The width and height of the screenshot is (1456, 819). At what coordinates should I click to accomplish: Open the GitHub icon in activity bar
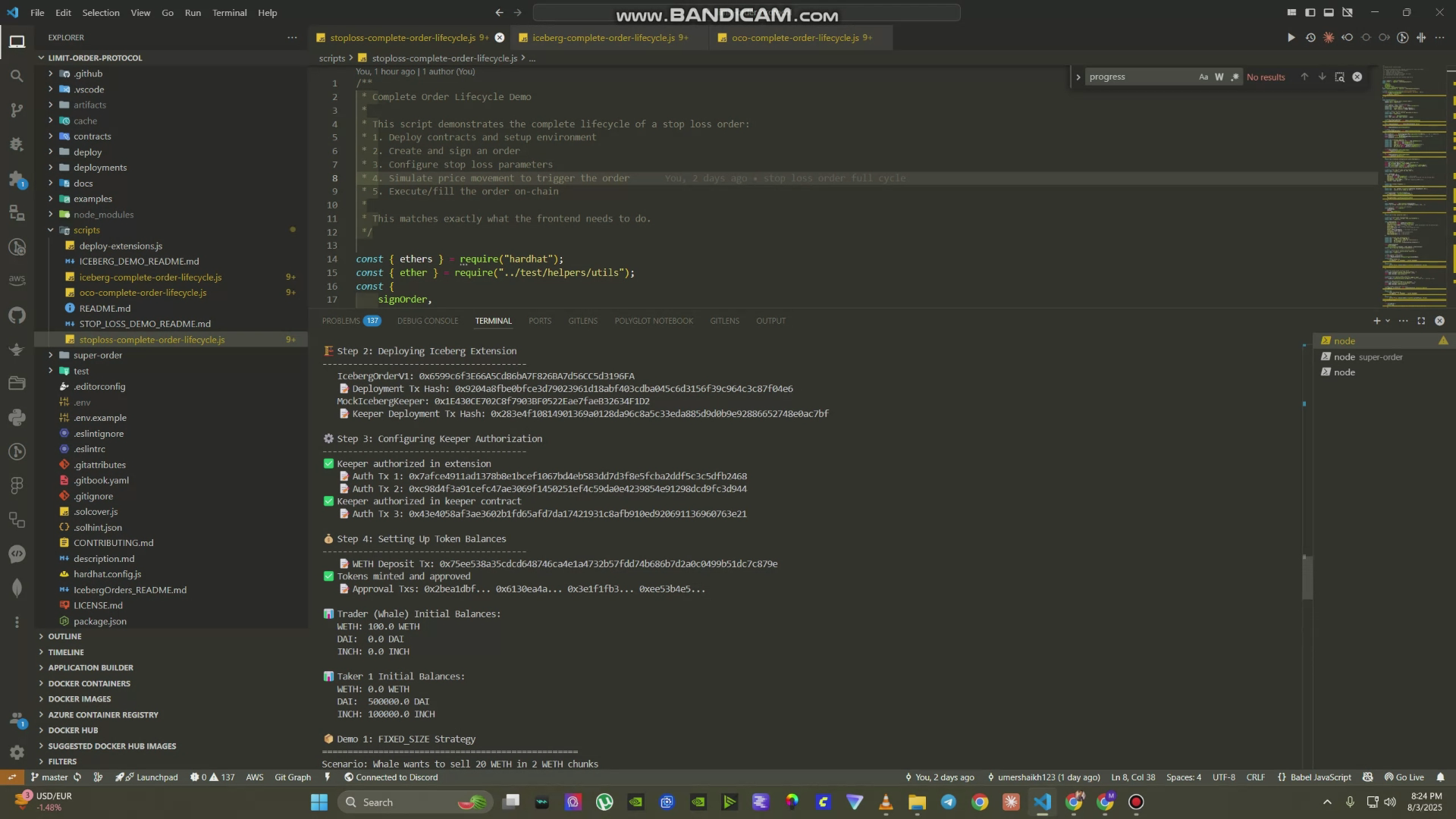coord(17,315)
